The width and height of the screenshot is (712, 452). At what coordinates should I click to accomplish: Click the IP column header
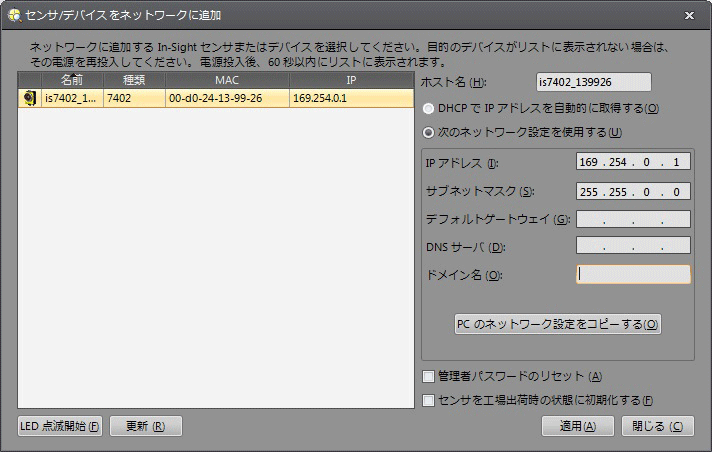pos(351,79)
